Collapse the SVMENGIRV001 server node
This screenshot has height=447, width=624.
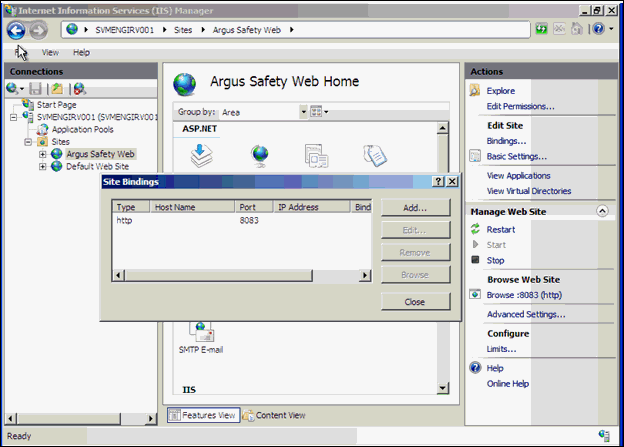coord(14,117)
